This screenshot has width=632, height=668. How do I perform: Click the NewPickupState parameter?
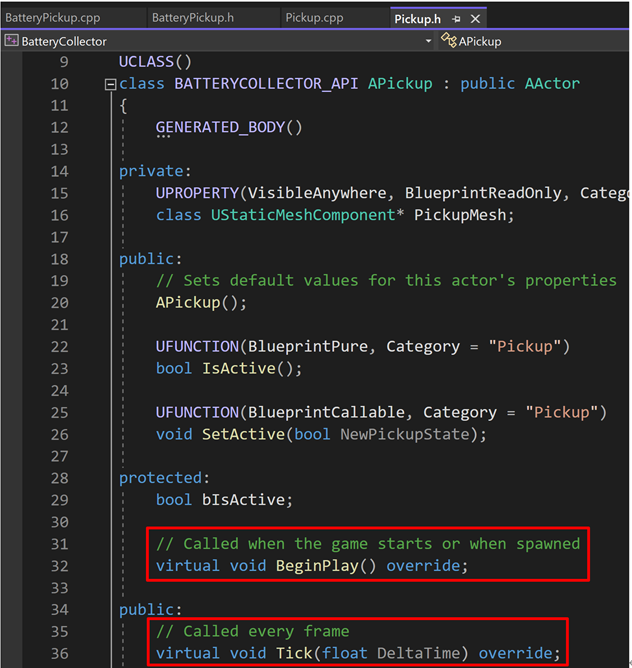[x=404, y=435]
